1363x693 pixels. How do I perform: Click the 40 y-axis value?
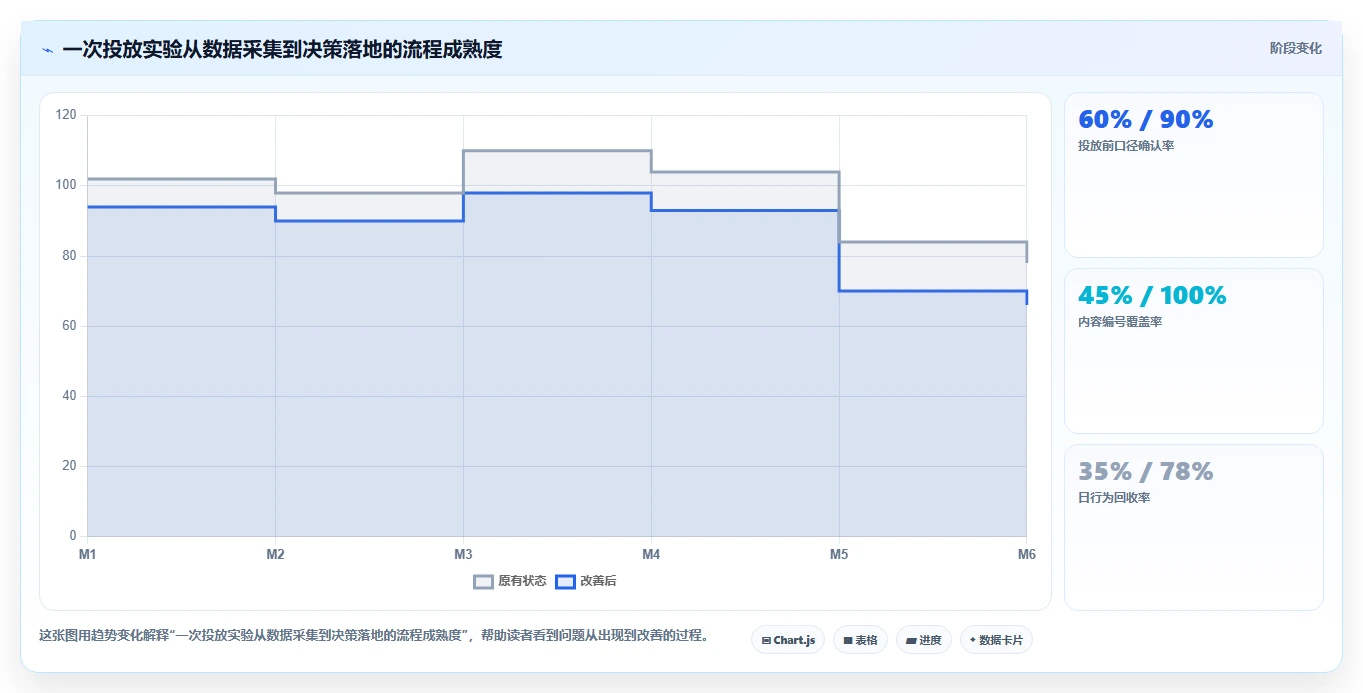[x=69, y=396]
